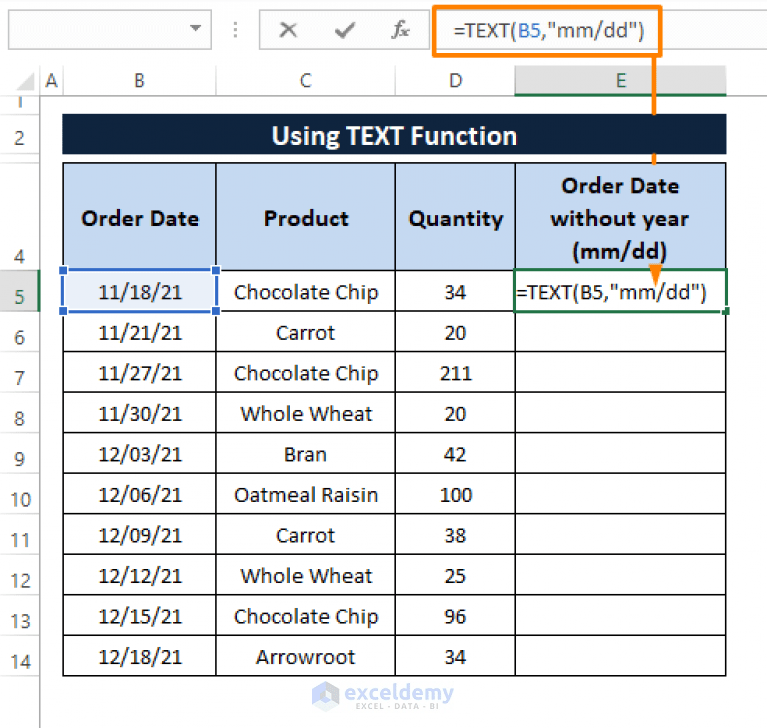Click quantity cell showing 38
The height and width of the screenshot is (728, 767).
455,535
